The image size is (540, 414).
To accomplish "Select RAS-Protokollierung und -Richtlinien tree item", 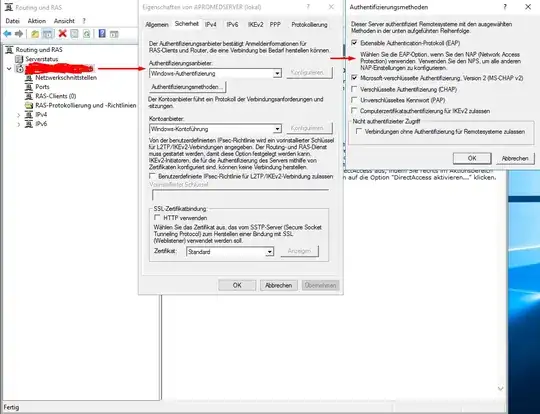I will pyautogui.click(x=86, y=105).
